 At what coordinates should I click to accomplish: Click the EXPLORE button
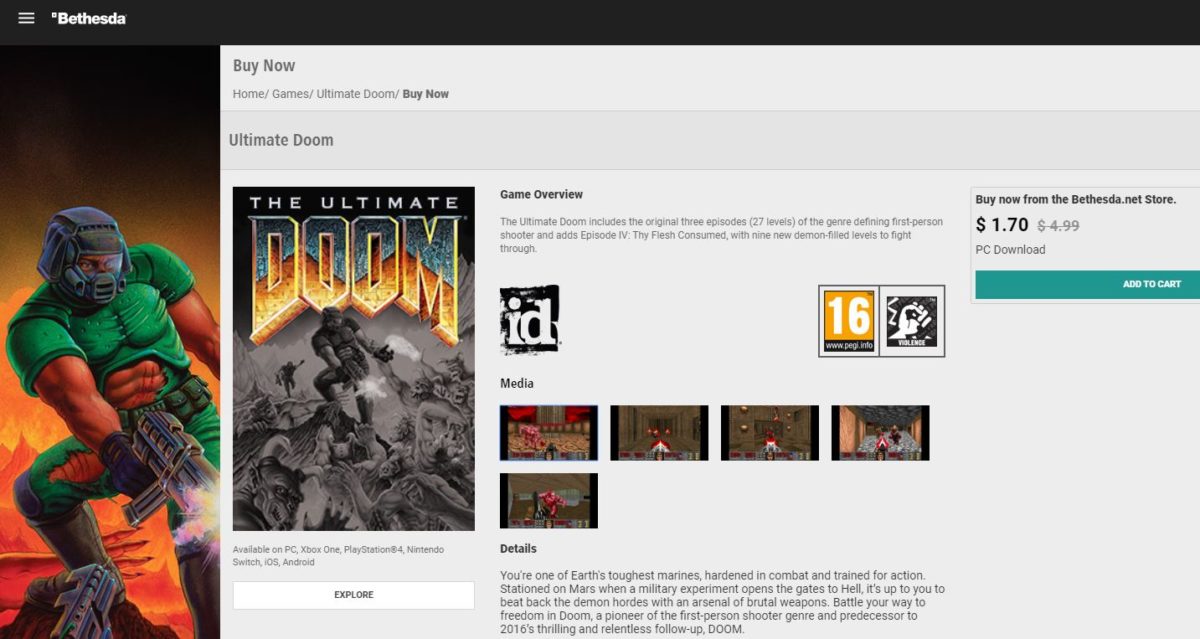353,595
